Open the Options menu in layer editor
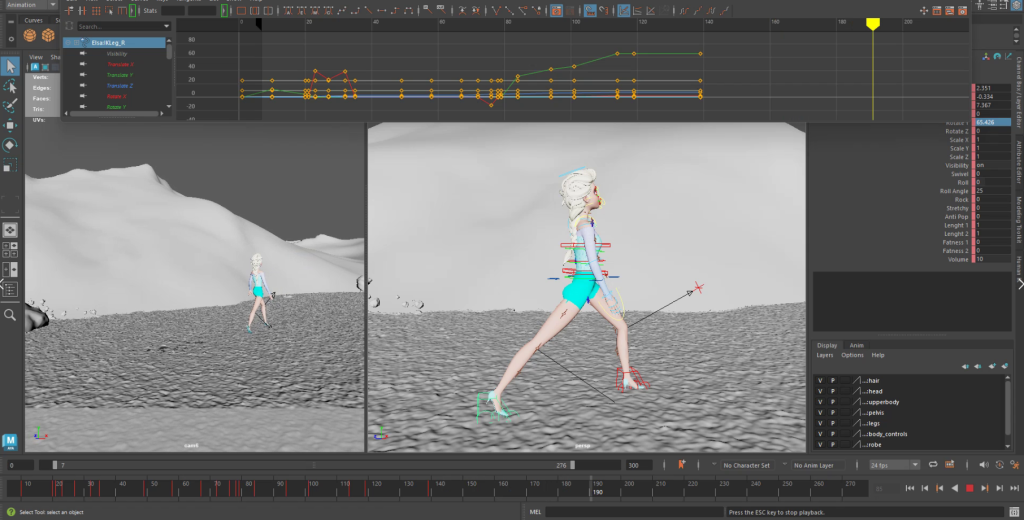1024x520 pixels. [852, 355]
